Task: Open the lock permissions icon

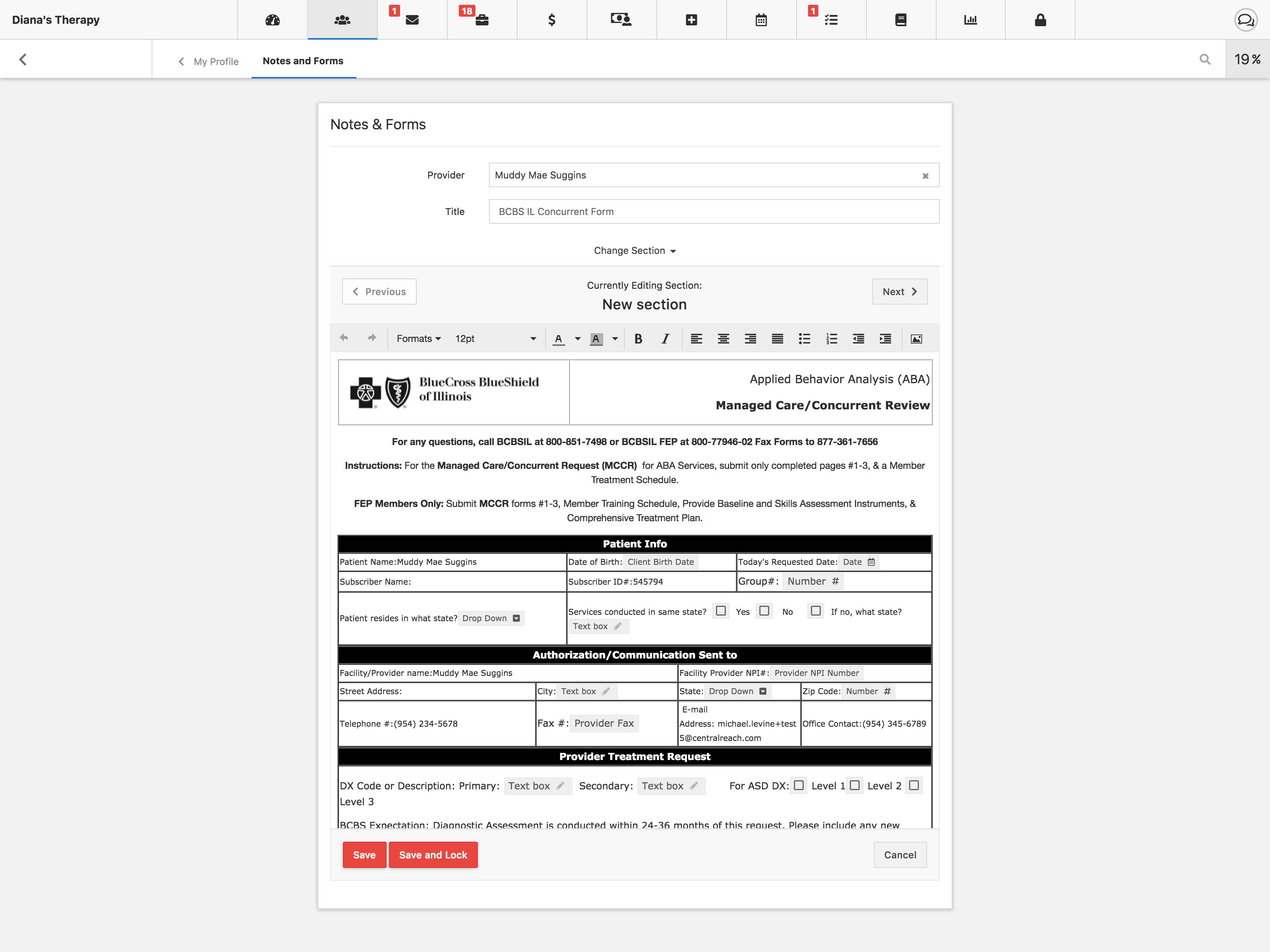Action: pos(1040,20)
